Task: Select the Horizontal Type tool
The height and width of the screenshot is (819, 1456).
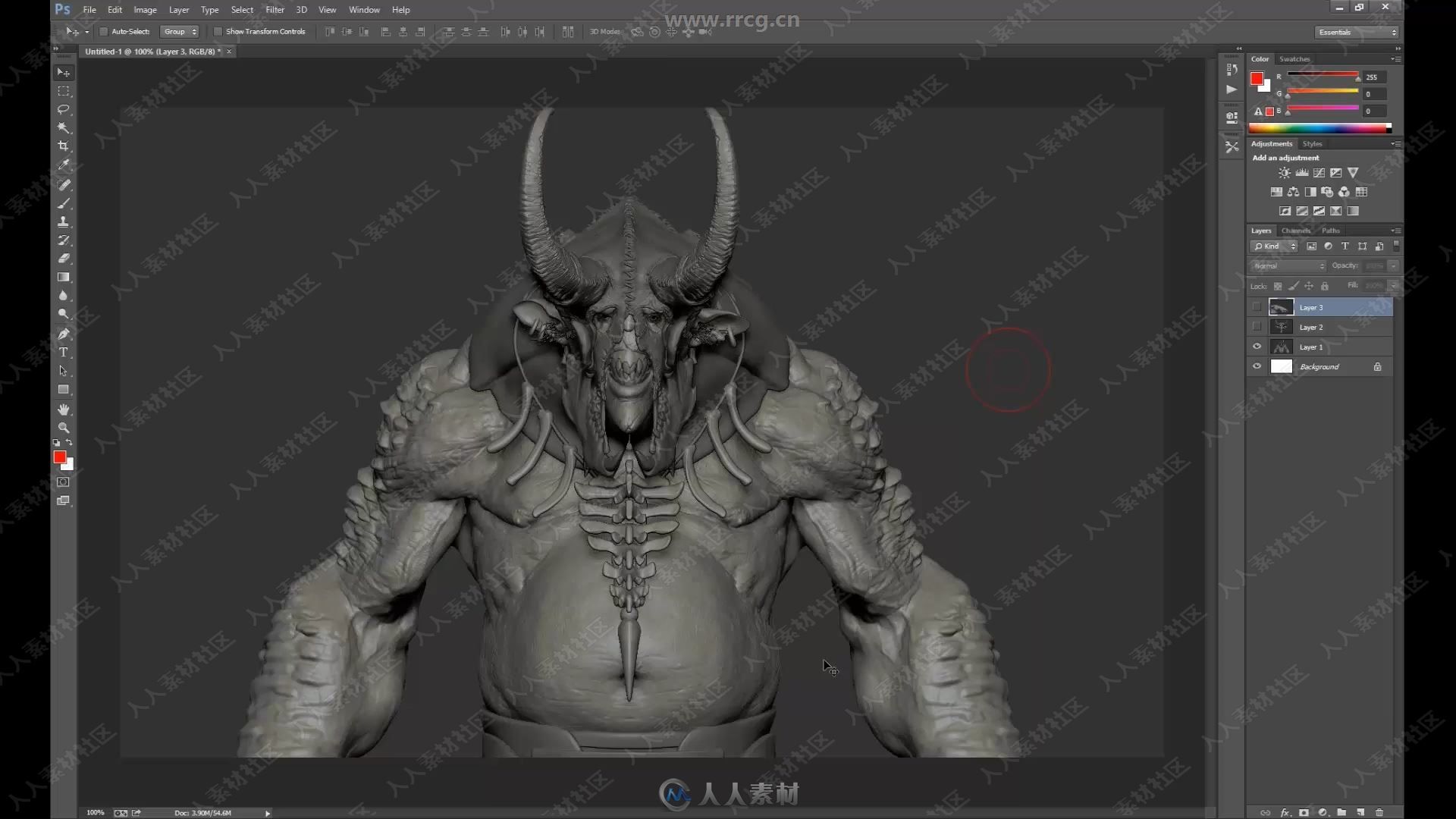Action: pos(64,353)
